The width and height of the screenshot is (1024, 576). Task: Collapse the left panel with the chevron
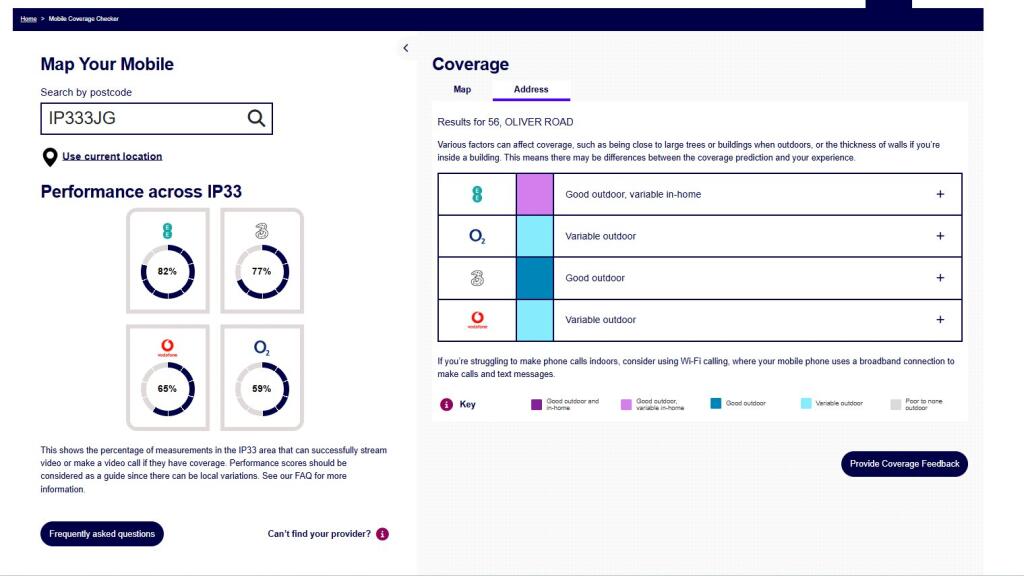click(405, 48)
